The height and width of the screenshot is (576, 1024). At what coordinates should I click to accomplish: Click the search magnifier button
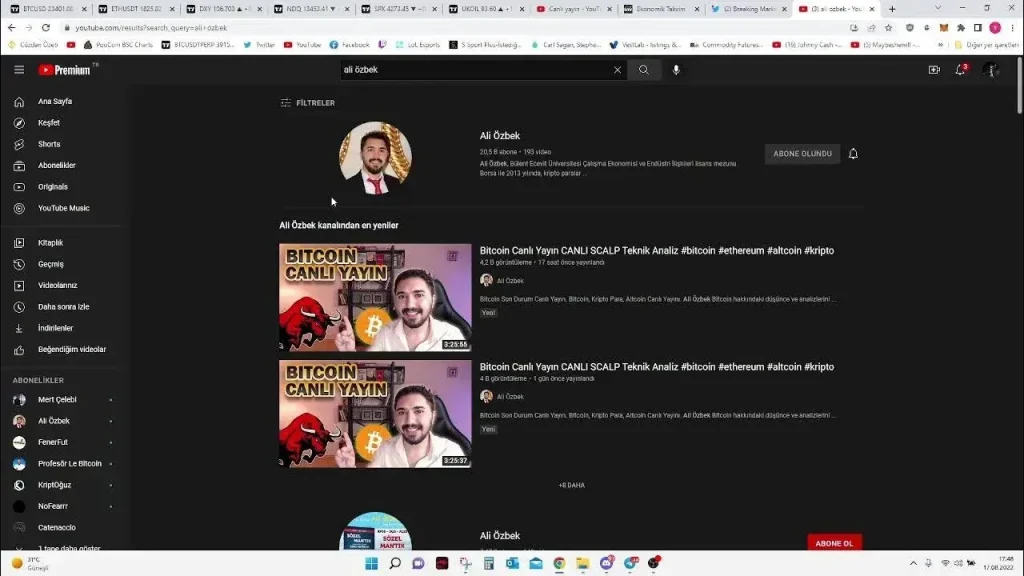644,70
